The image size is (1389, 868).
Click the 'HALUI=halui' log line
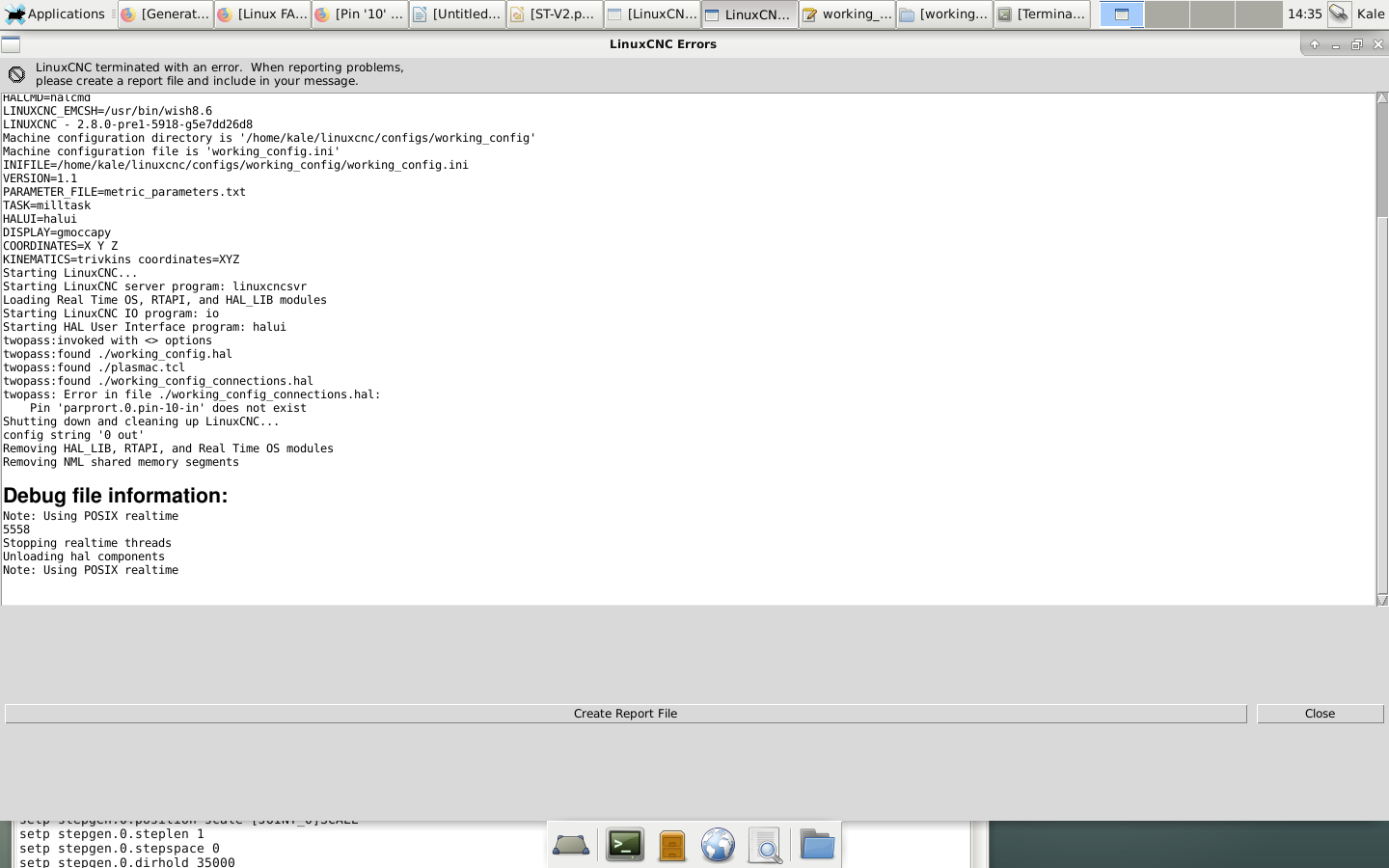click(x=40, y=219)
